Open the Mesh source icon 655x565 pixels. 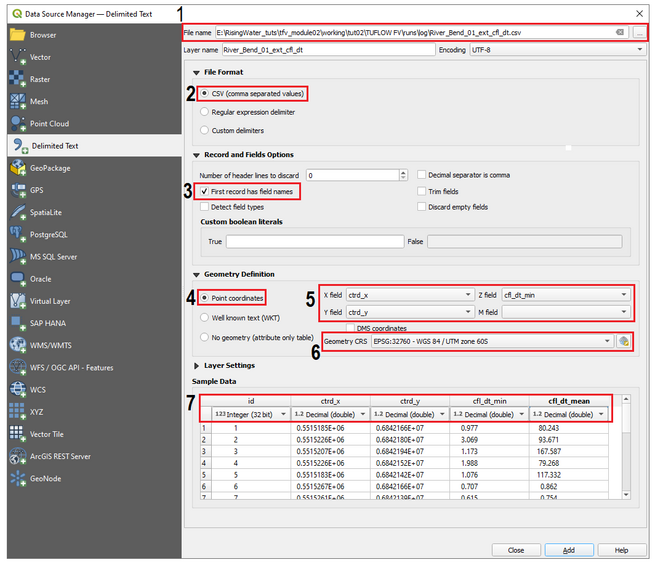tap(17, 101)
